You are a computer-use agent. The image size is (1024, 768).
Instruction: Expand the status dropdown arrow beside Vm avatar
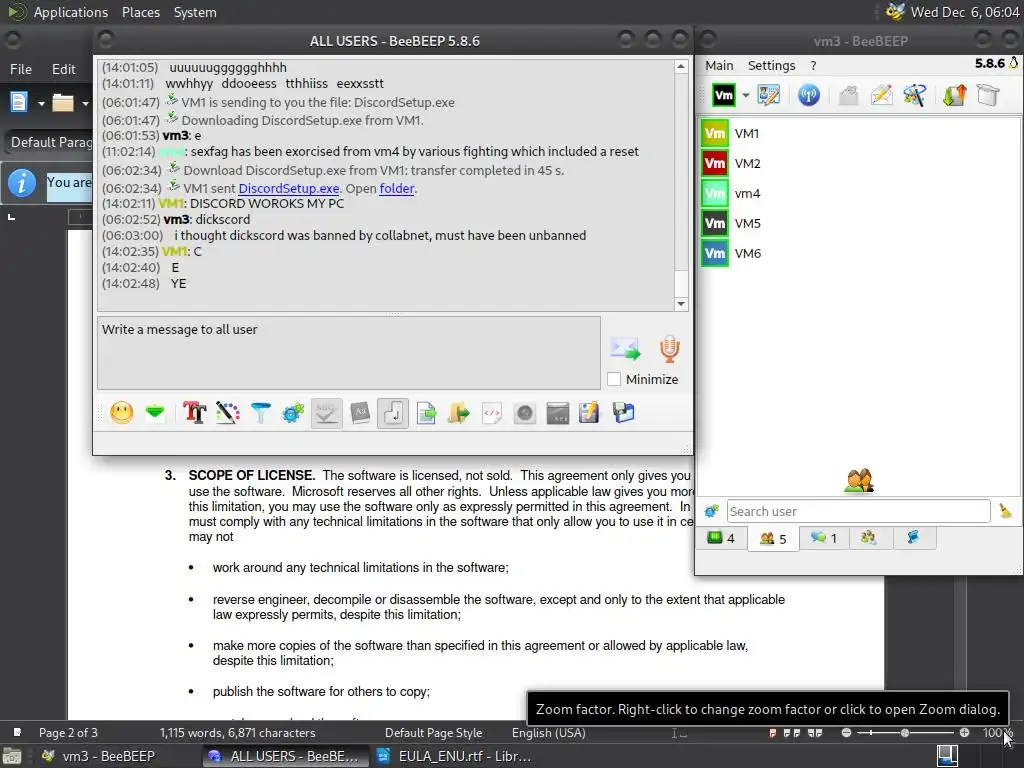coord(745,95)
